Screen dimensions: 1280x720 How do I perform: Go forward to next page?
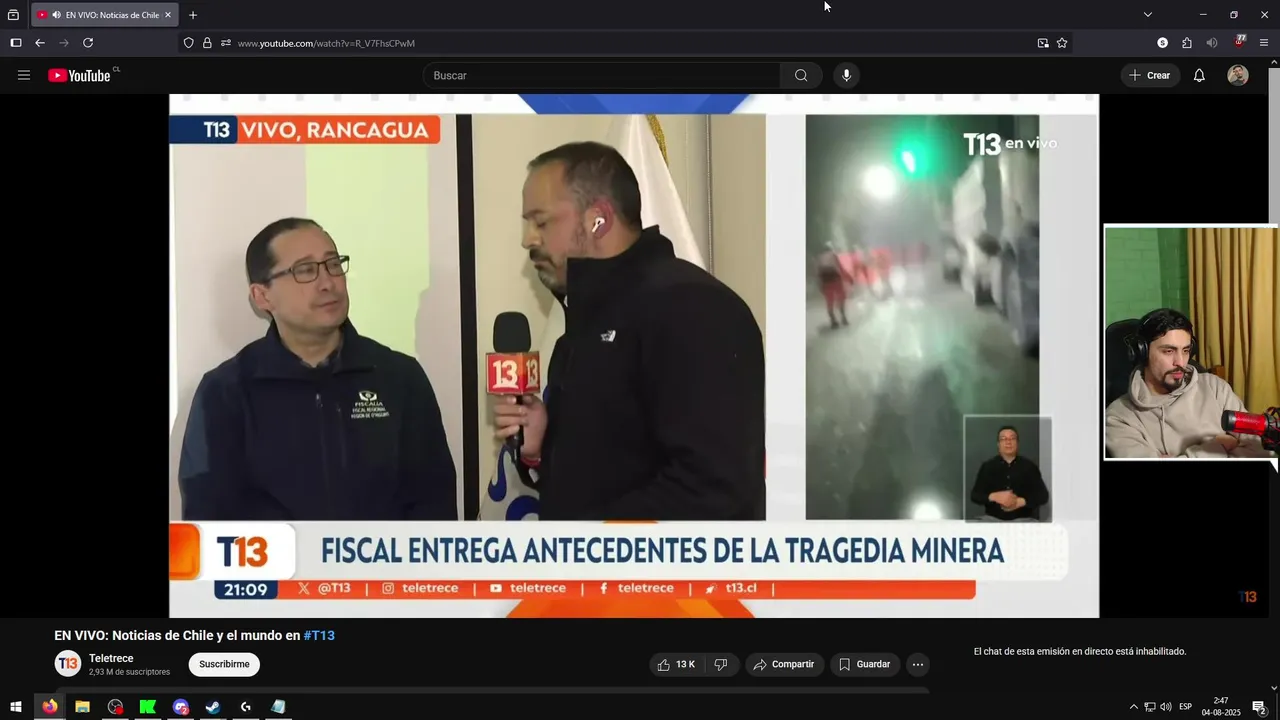coord(64,43)
